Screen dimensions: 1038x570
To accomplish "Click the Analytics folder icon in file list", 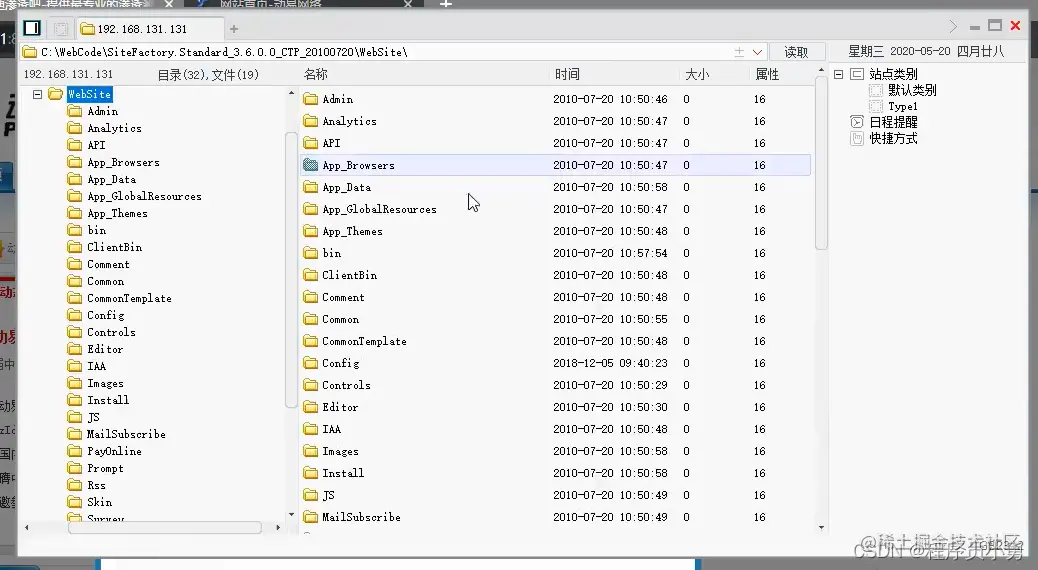I will pyautogui.click(x=310, y=121).
